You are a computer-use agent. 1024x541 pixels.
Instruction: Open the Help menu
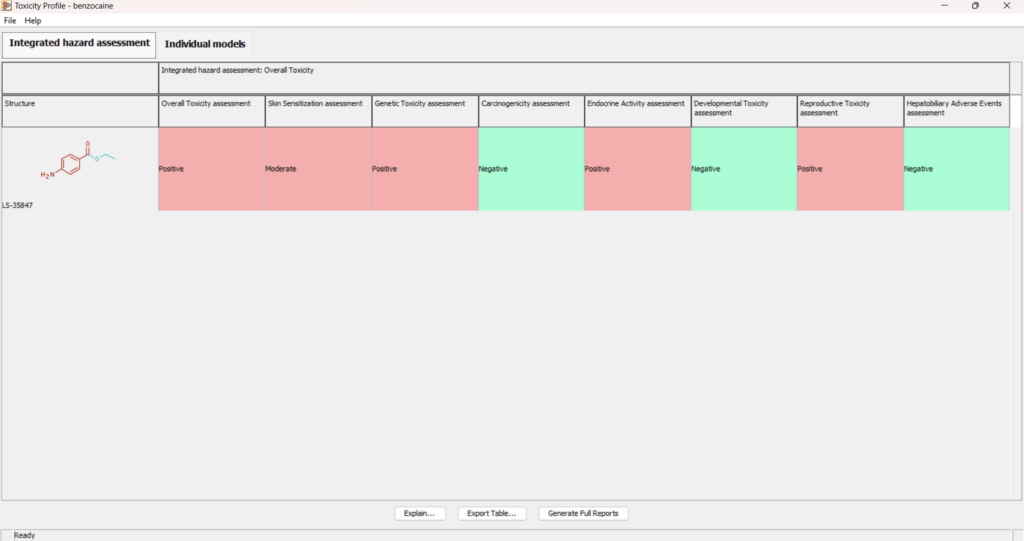coord(33,20)
